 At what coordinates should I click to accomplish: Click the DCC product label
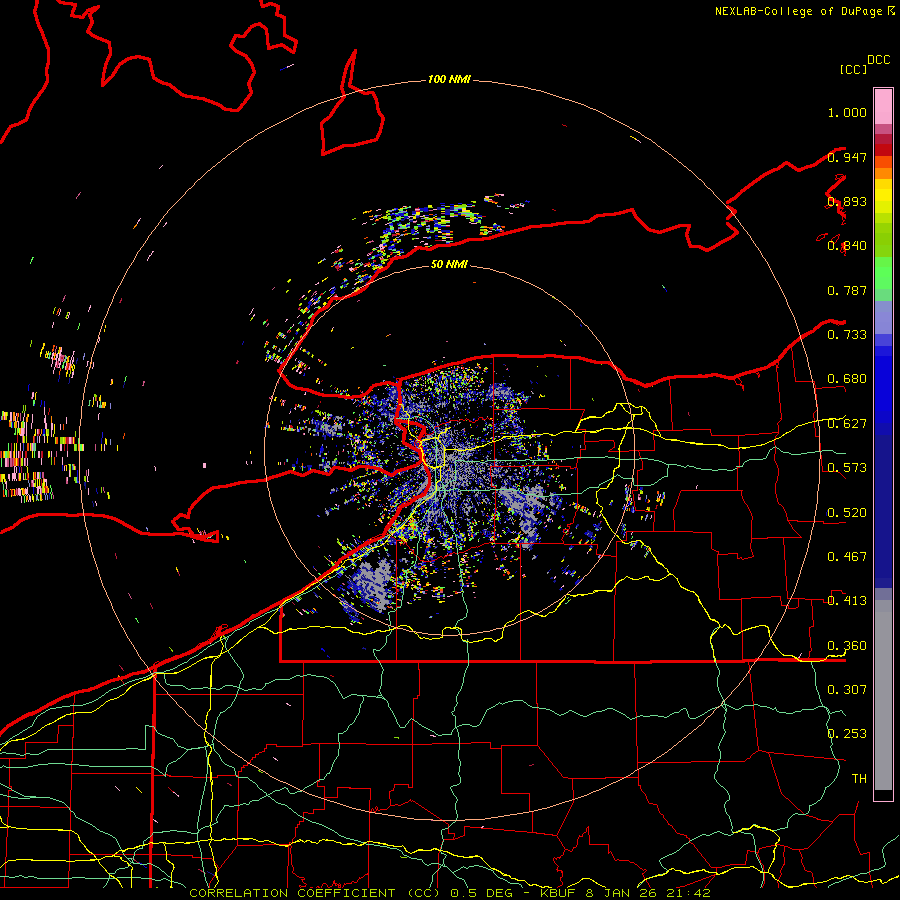pyautogui.click(x=879, y=60)
